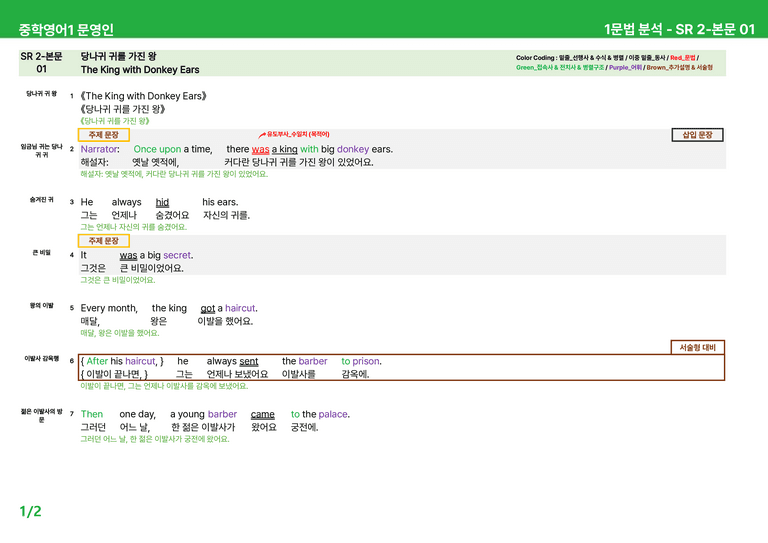Click the Korean phrase '{ 이발이 끝나면, }'

(114, 374)
